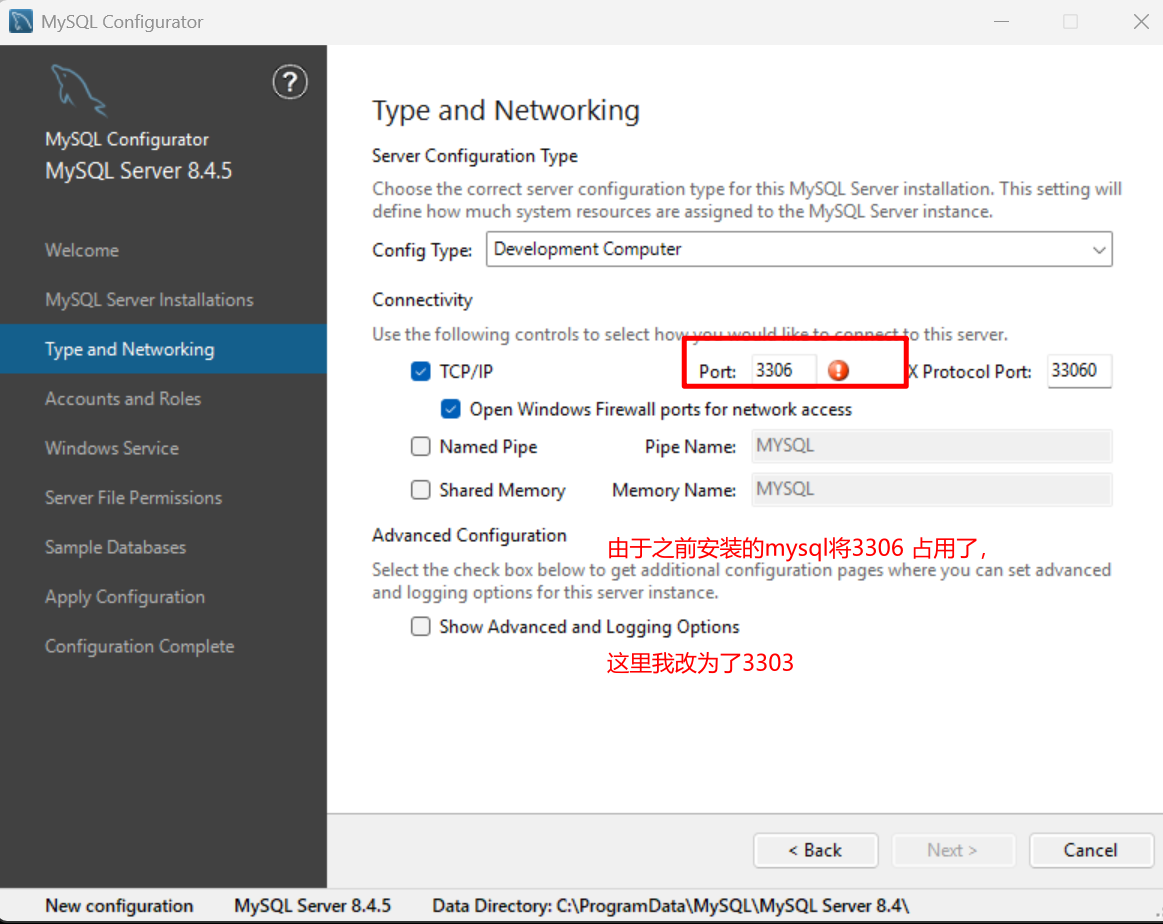Click the MySQL Configurator title bar icon
The width and height of the screenshot is (1163, 924).
pyautogui.click(x=19, y=20)
